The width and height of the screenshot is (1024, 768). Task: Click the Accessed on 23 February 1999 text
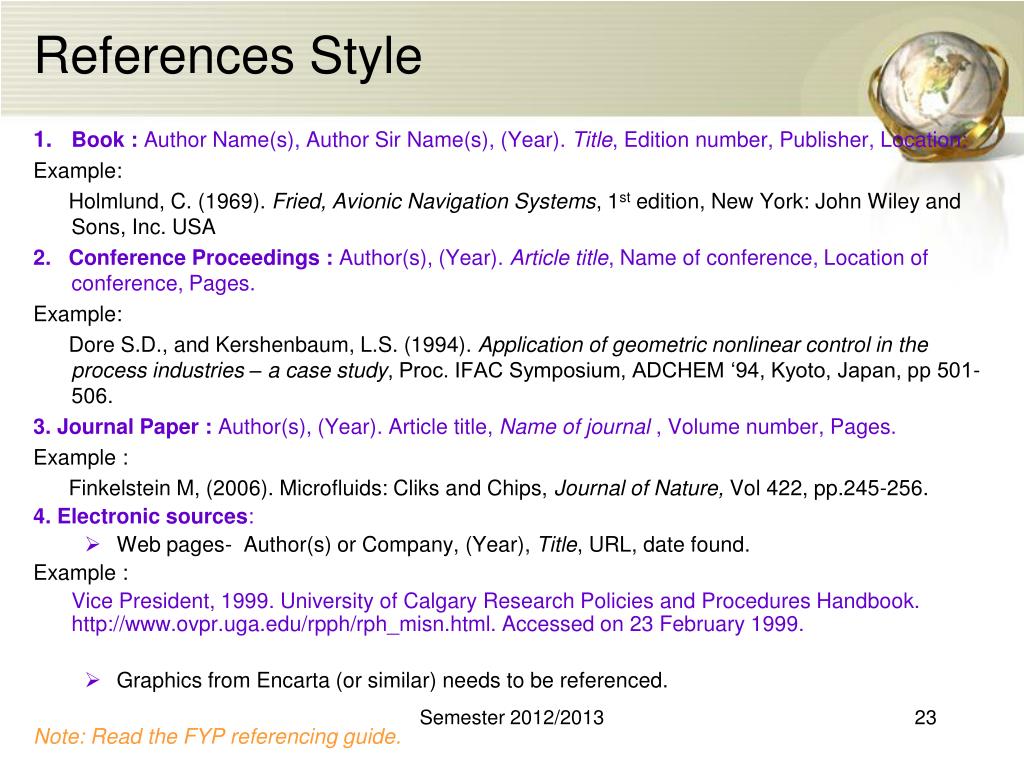point(652,624)
